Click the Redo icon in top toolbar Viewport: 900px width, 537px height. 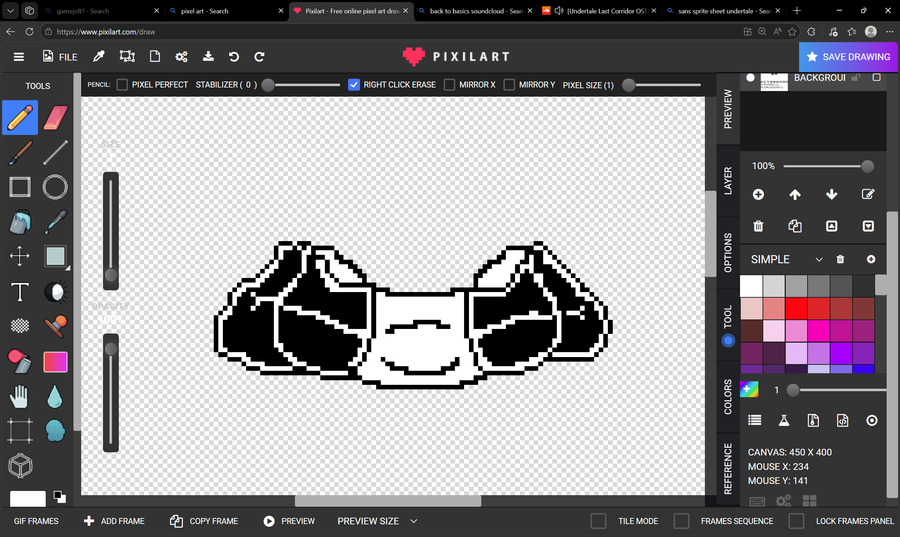(259, 56)
